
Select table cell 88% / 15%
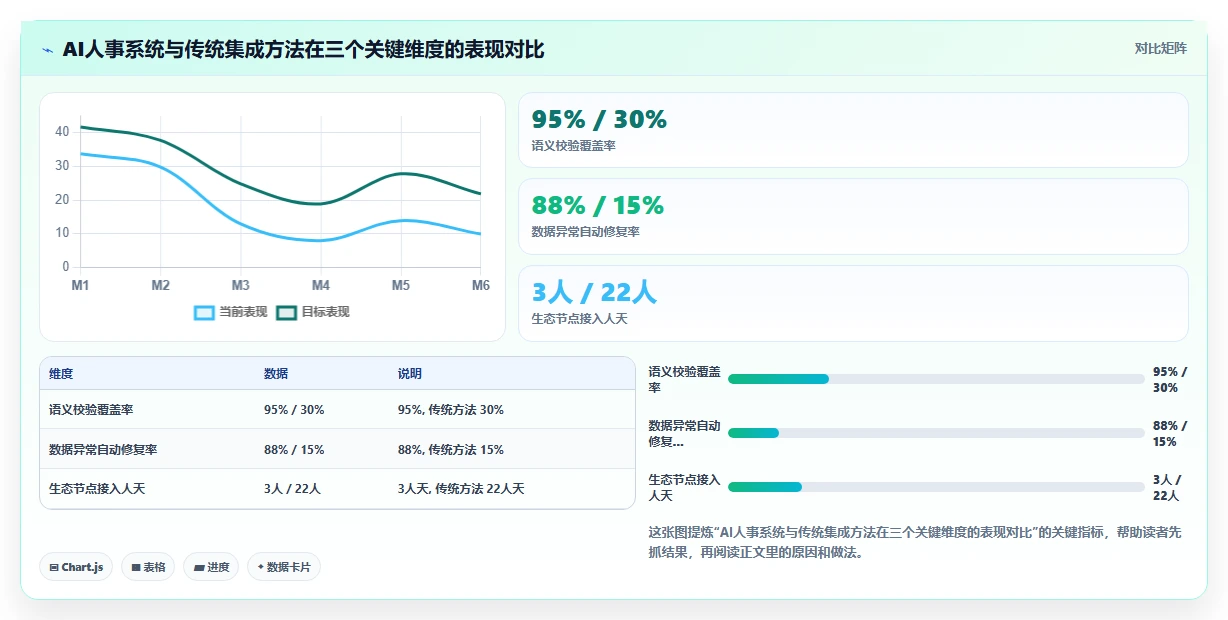pyautogui.click(x=294, y=450)
